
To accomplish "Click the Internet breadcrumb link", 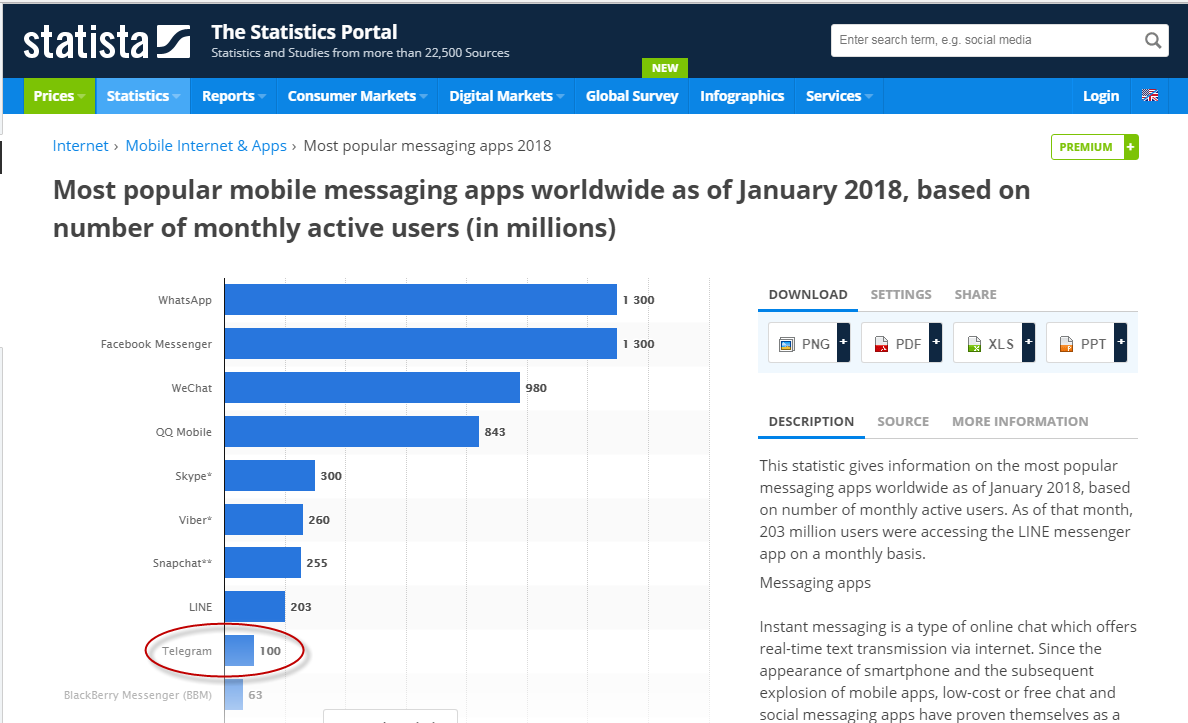I will [80, 146].
